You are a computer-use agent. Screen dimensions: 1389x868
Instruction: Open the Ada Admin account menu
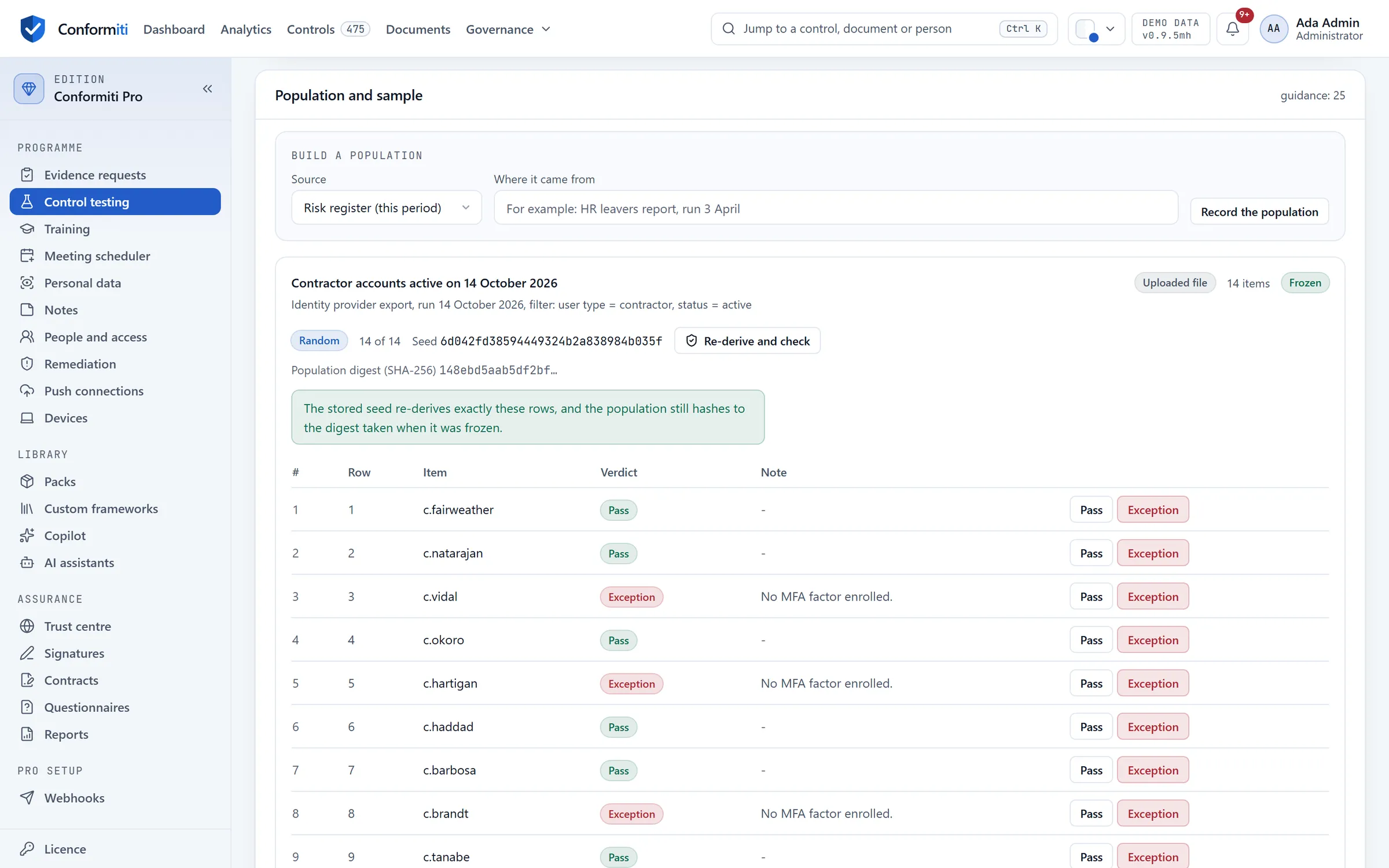[1311, 29]
